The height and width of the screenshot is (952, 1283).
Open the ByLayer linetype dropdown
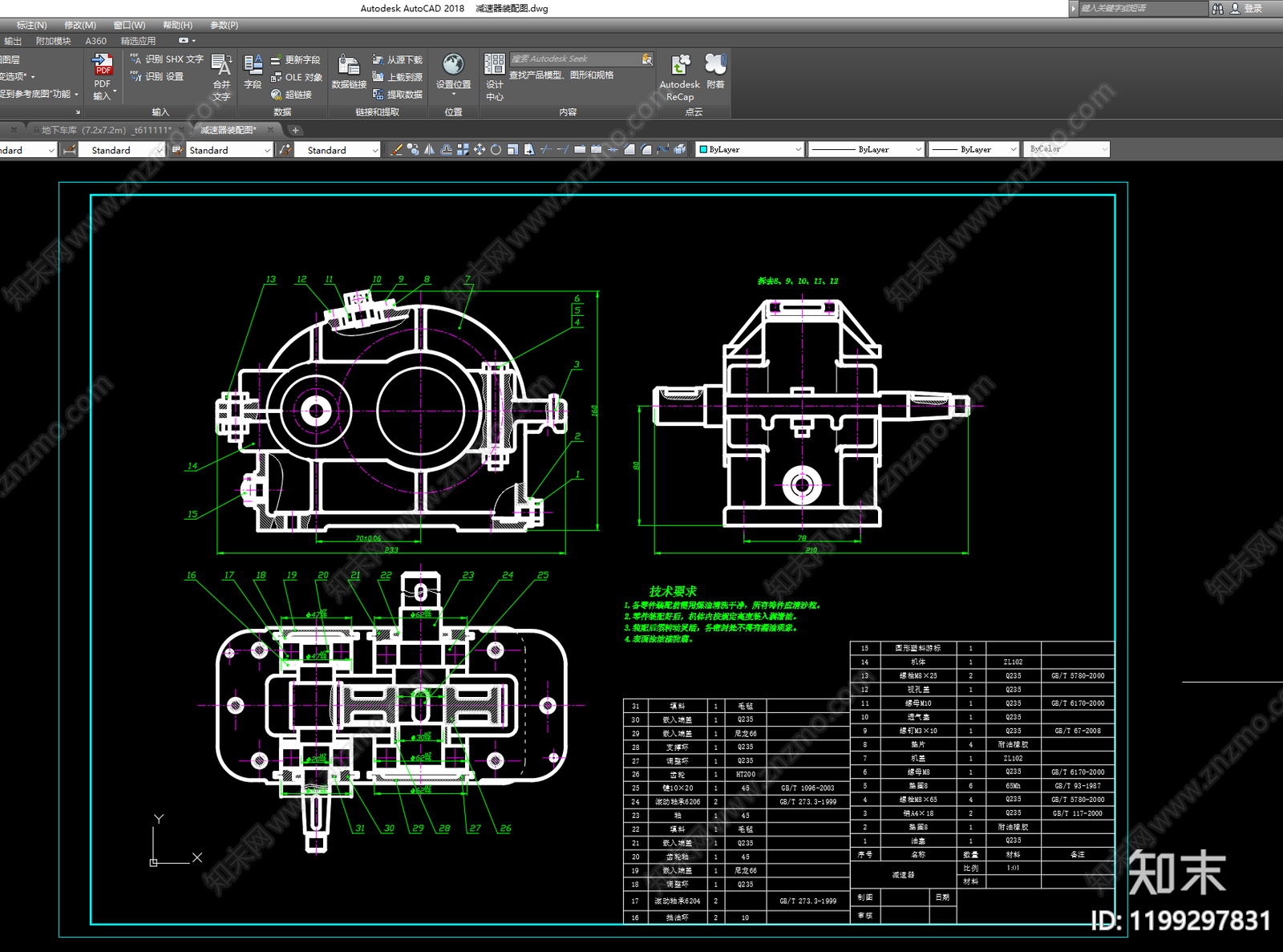[918, 149]
